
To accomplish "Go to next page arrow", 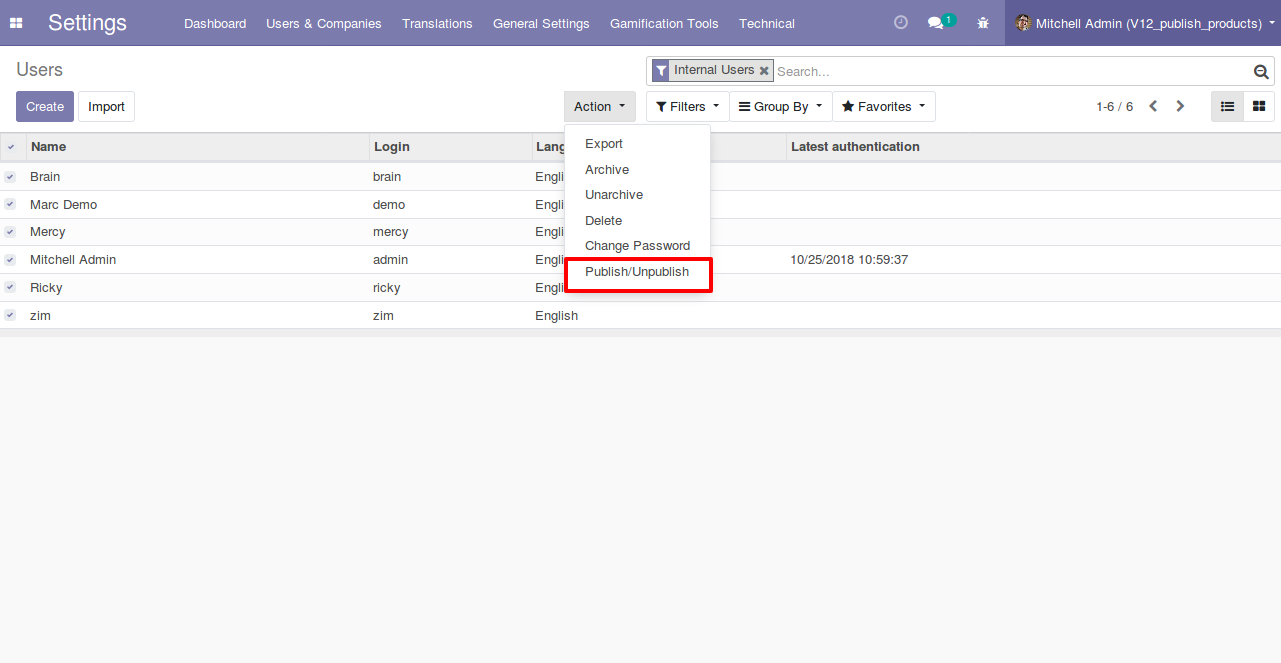I will point(1180,106).
